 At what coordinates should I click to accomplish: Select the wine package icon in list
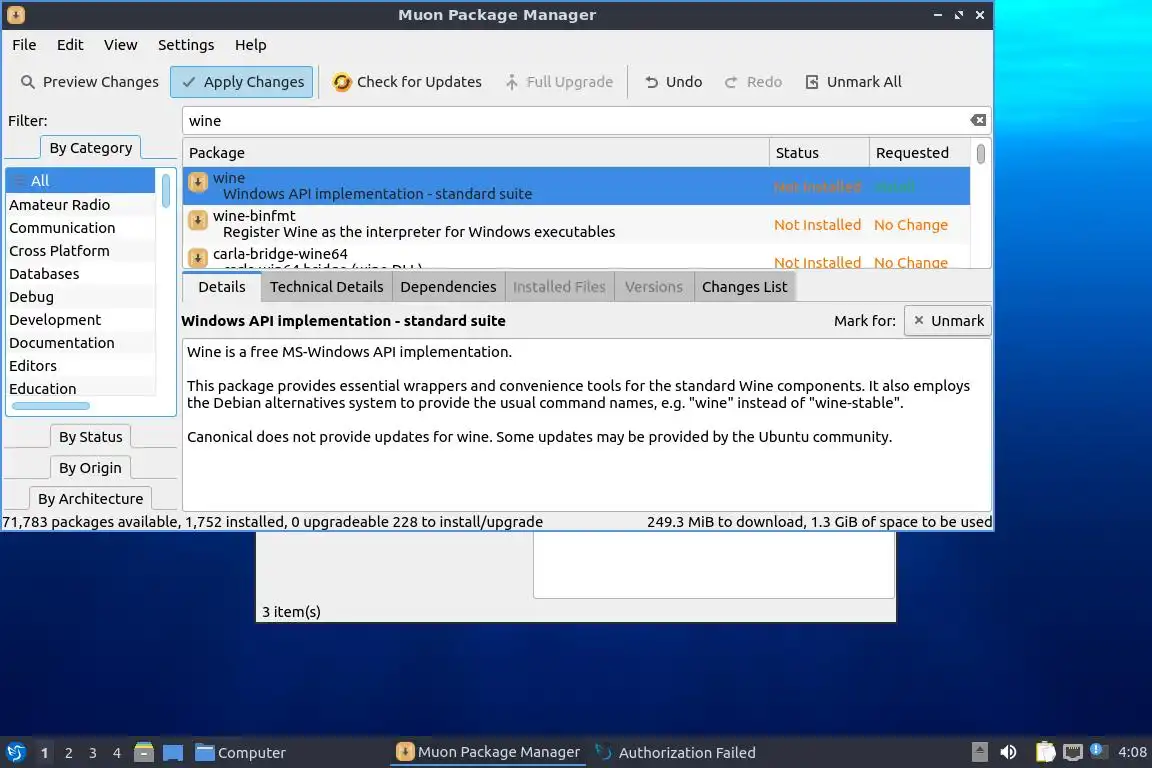[x=198, y=182]
